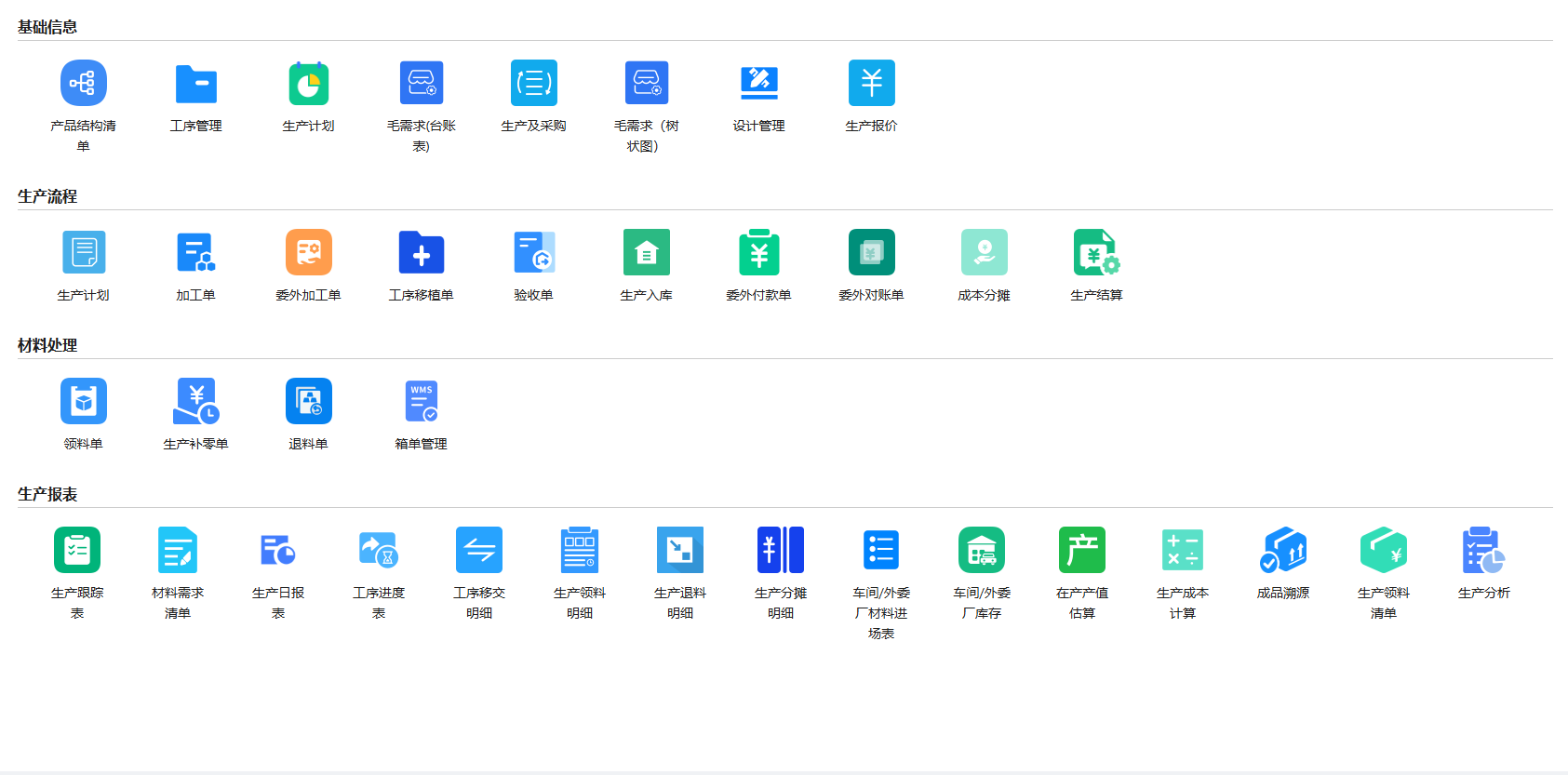Click the 成品溯源 text label
Image resolution: width=1568 pixels, height=775 pixels.
(1283, 594)
